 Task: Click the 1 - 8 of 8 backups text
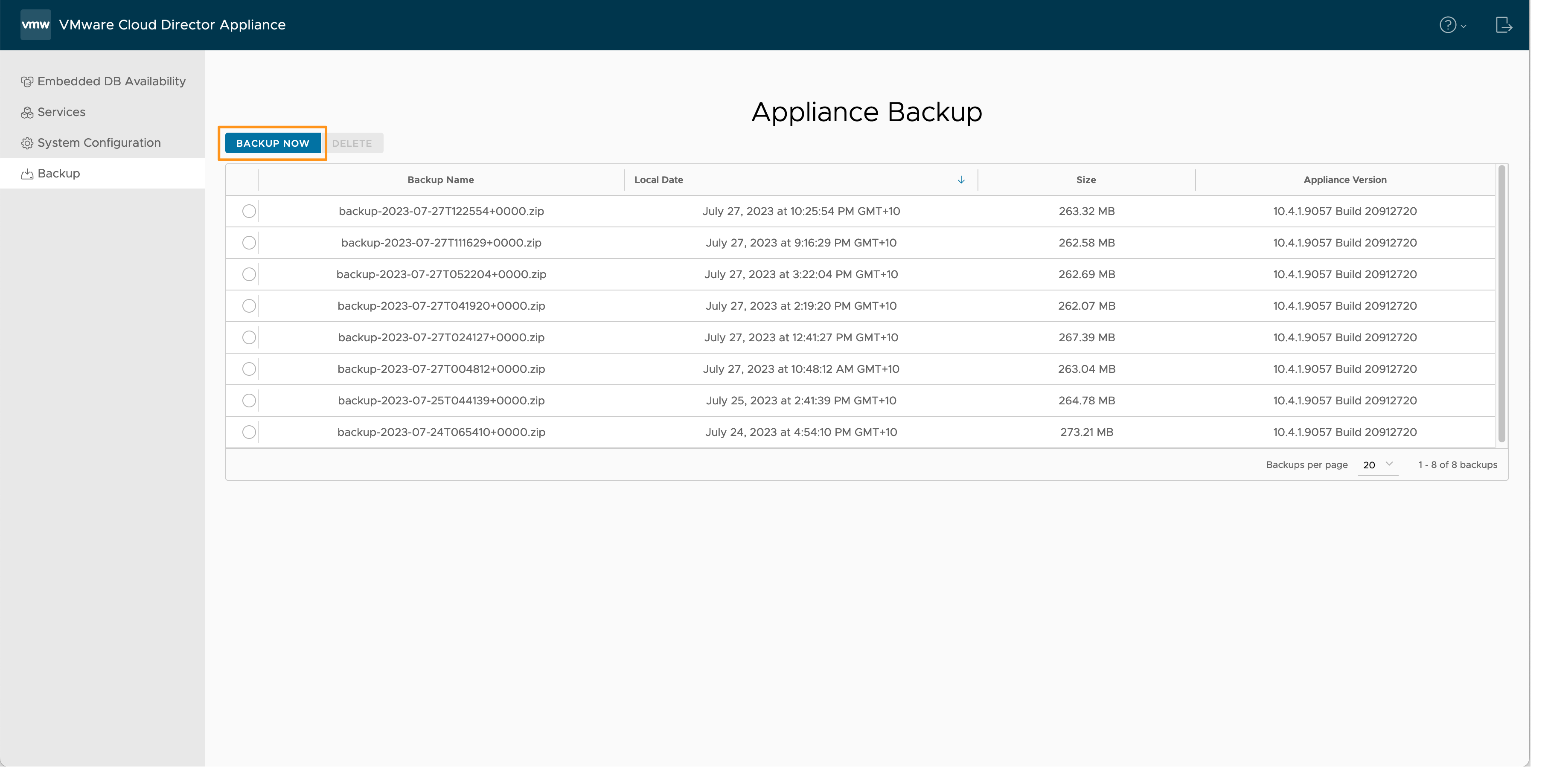1457,465
